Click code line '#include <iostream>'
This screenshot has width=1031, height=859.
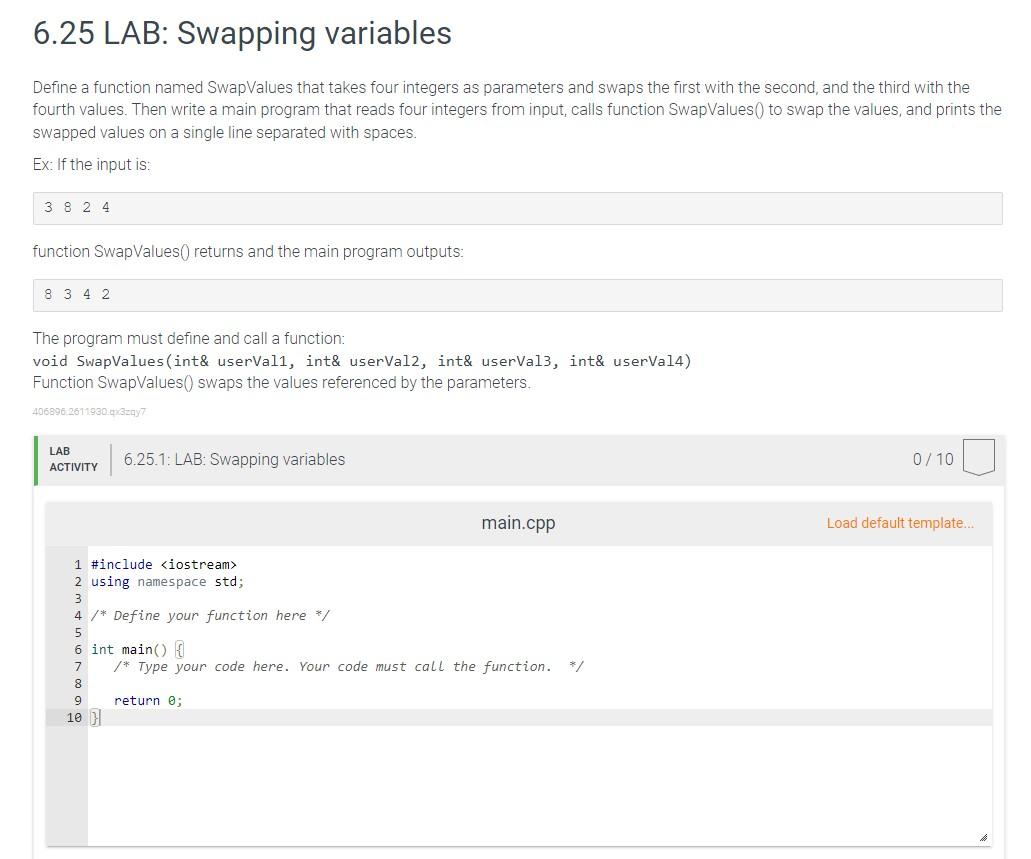[x=164, y=564]
